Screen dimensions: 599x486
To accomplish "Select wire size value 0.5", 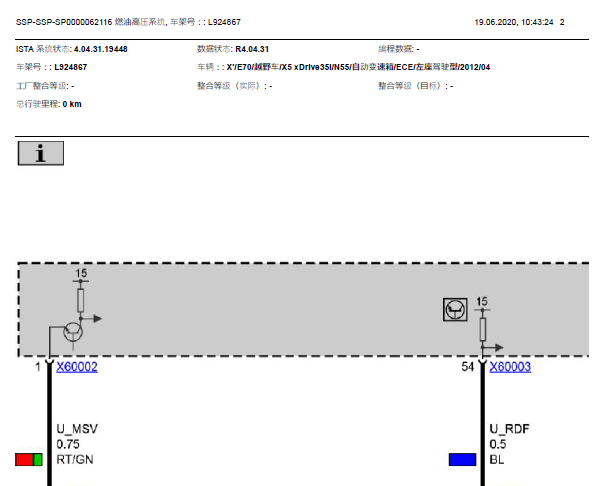I will [x=498, y=444].
